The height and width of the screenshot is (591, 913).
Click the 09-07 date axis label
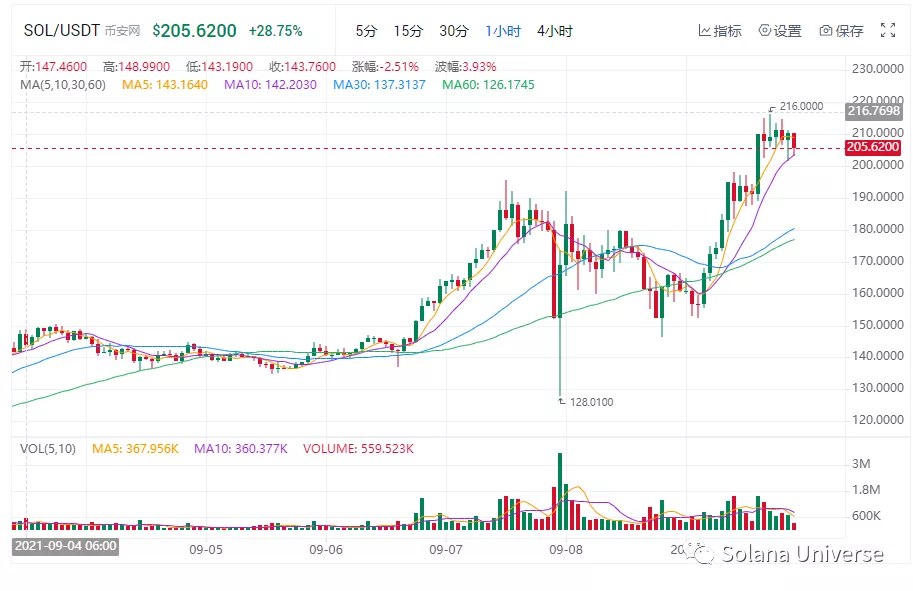click(446, 551)
